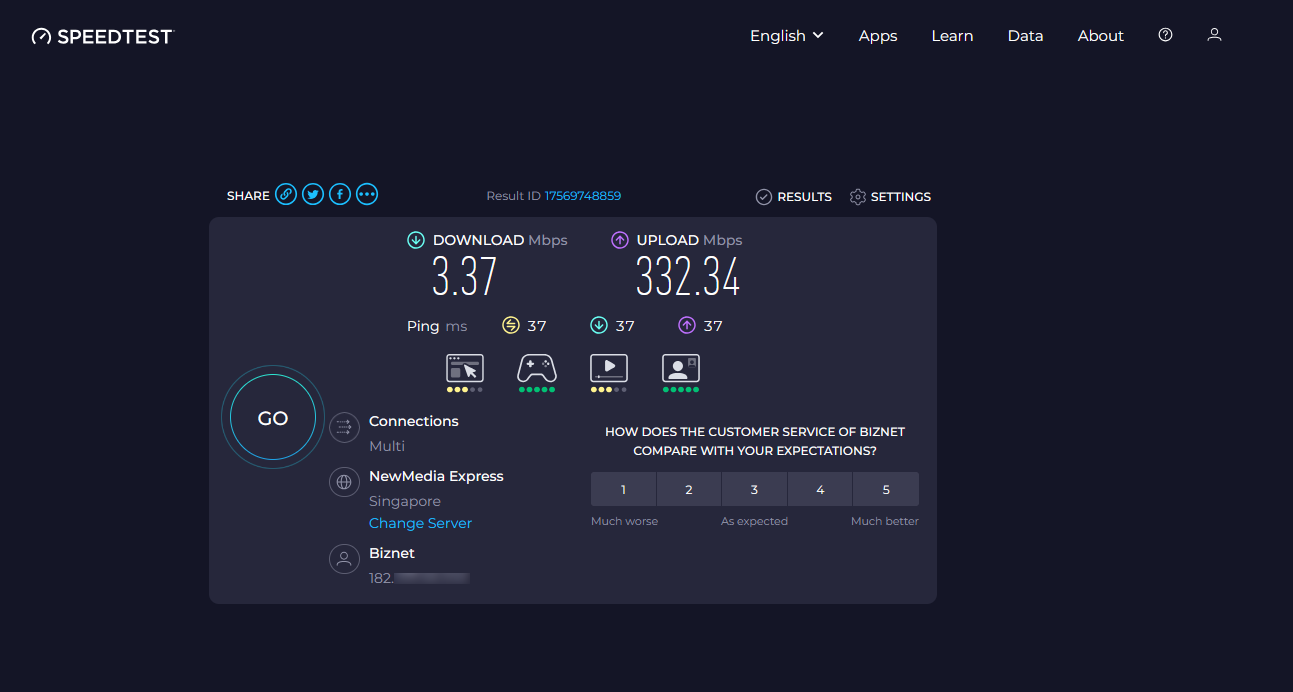1293x692 pixels.
Task: Open the Apps menu
Action: [878, 36]
